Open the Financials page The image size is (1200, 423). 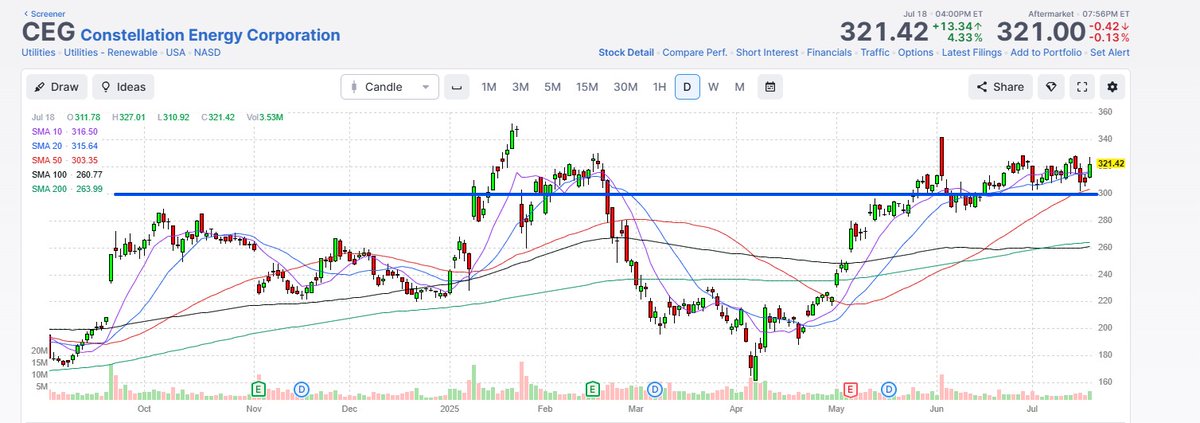point(830,51)
